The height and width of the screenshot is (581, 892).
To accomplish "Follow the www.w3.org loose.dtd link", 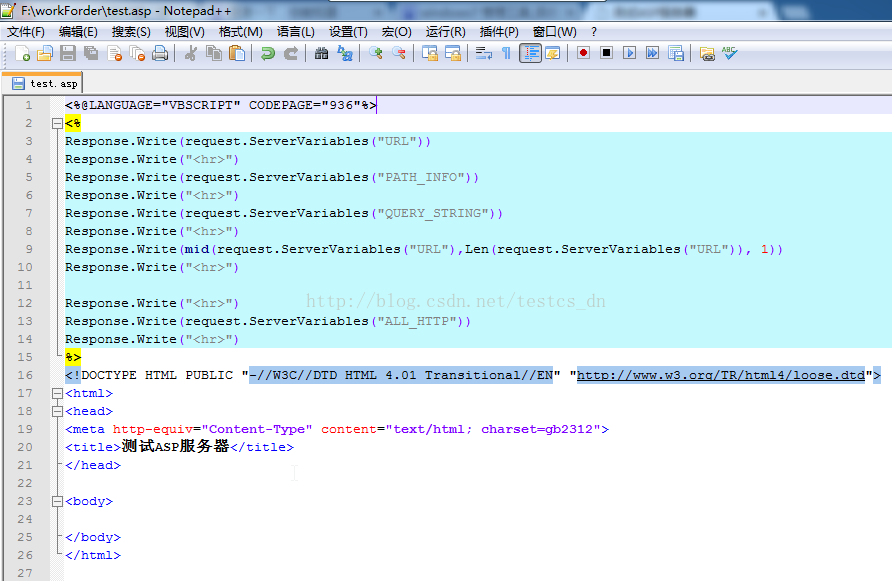I will click(721, 375).
